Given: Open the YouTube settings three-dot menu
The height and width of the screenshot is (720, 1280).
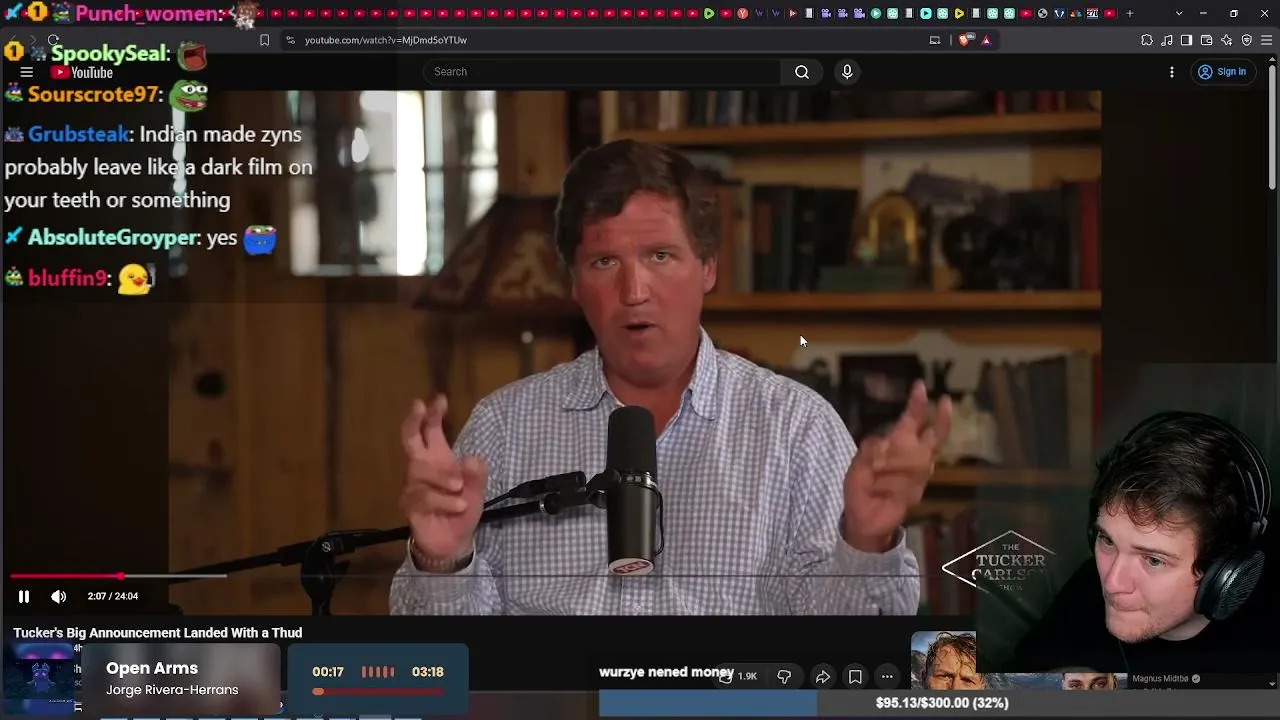Looking at the screenshot, I should pyautogui.click(x=1172, y=72).
